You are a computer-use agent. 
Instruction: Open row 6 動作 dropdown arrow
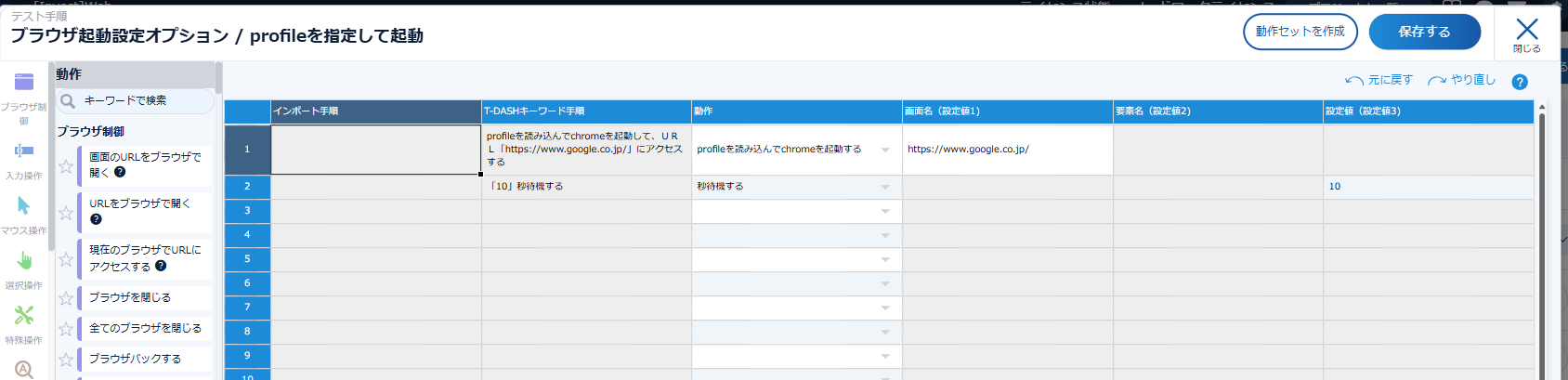(885, 283)
